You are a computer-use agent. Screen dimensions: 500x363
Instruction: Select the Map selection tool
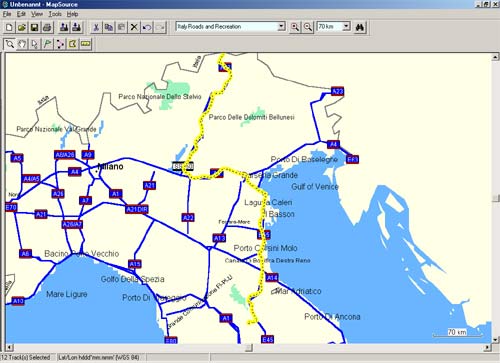click(73, 44)
